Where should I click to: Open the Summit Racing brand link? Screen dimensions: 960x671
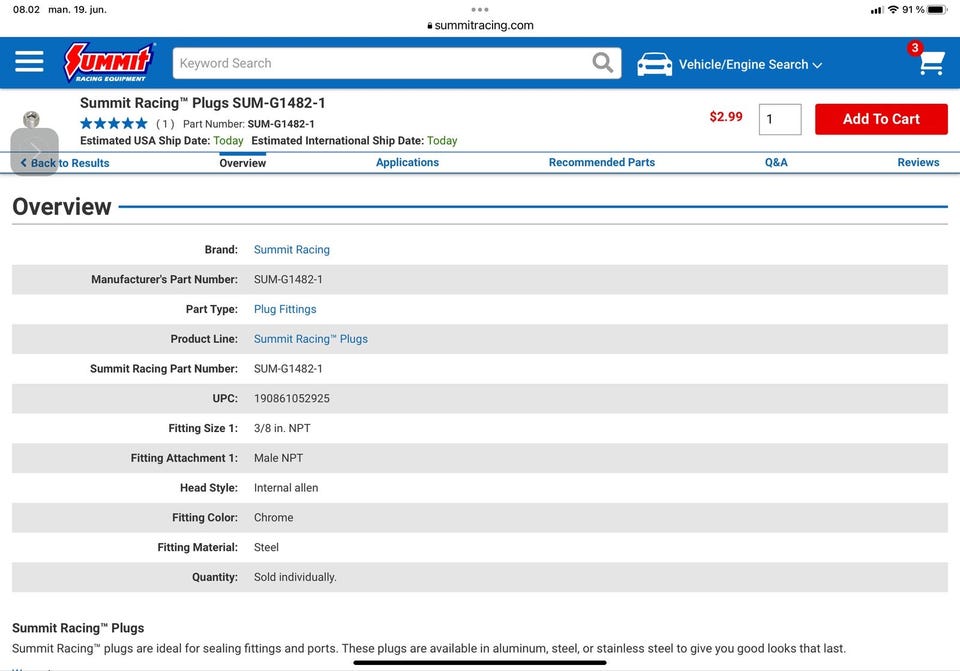coord(292,250)
